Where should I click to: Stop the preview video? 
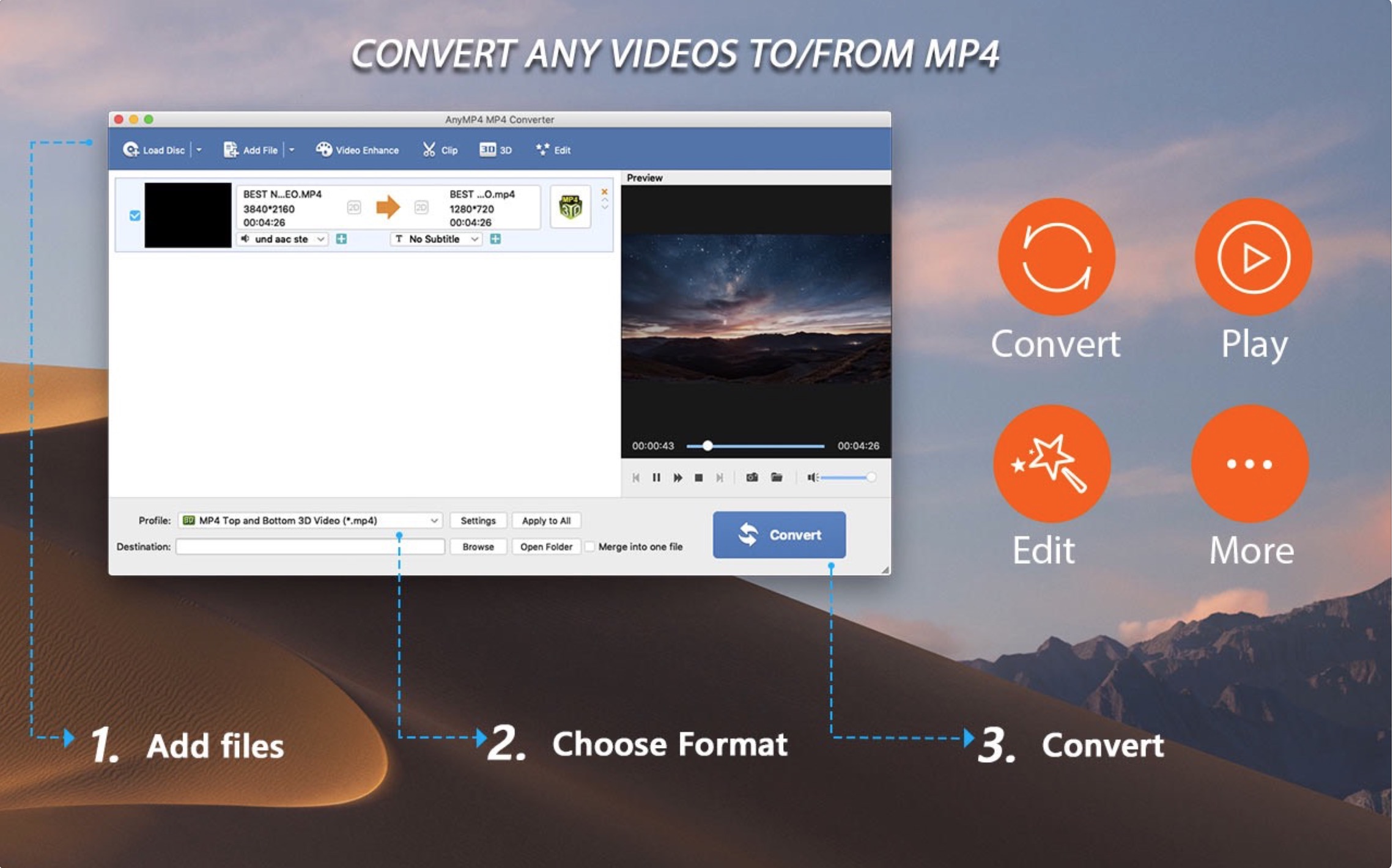coord(698,477)
